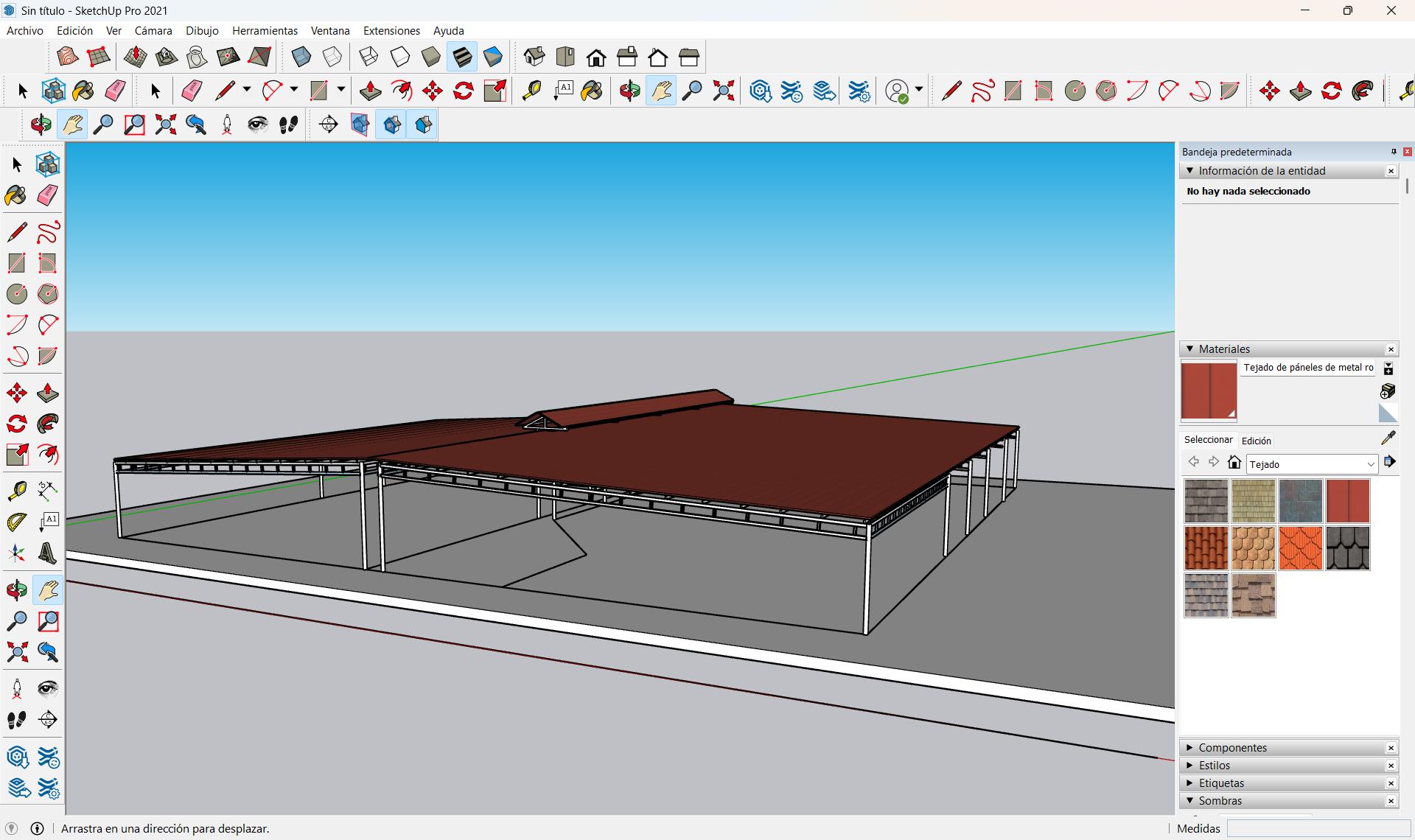The width and height of the screenshot is (1415, 840).
Task: Select the Walk footprints tool in camera toolbar
Action: tap(288, 125)
